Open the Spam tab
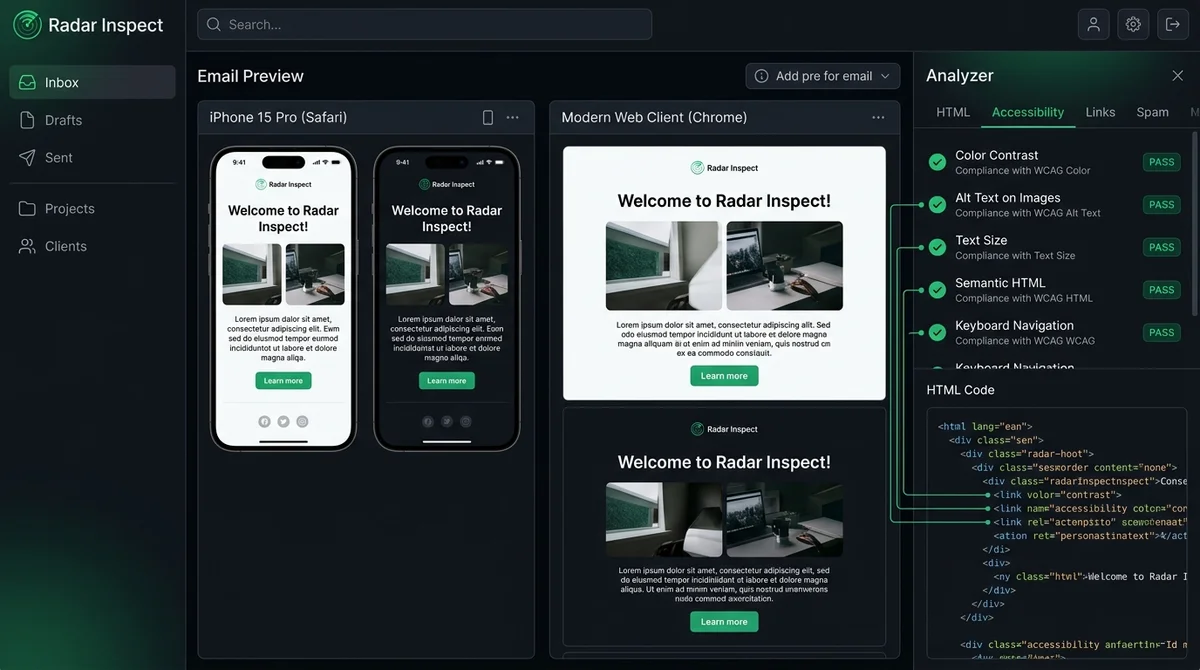Image resolution: width=1200 pixels, height=670 pixels. [1153, 112]
